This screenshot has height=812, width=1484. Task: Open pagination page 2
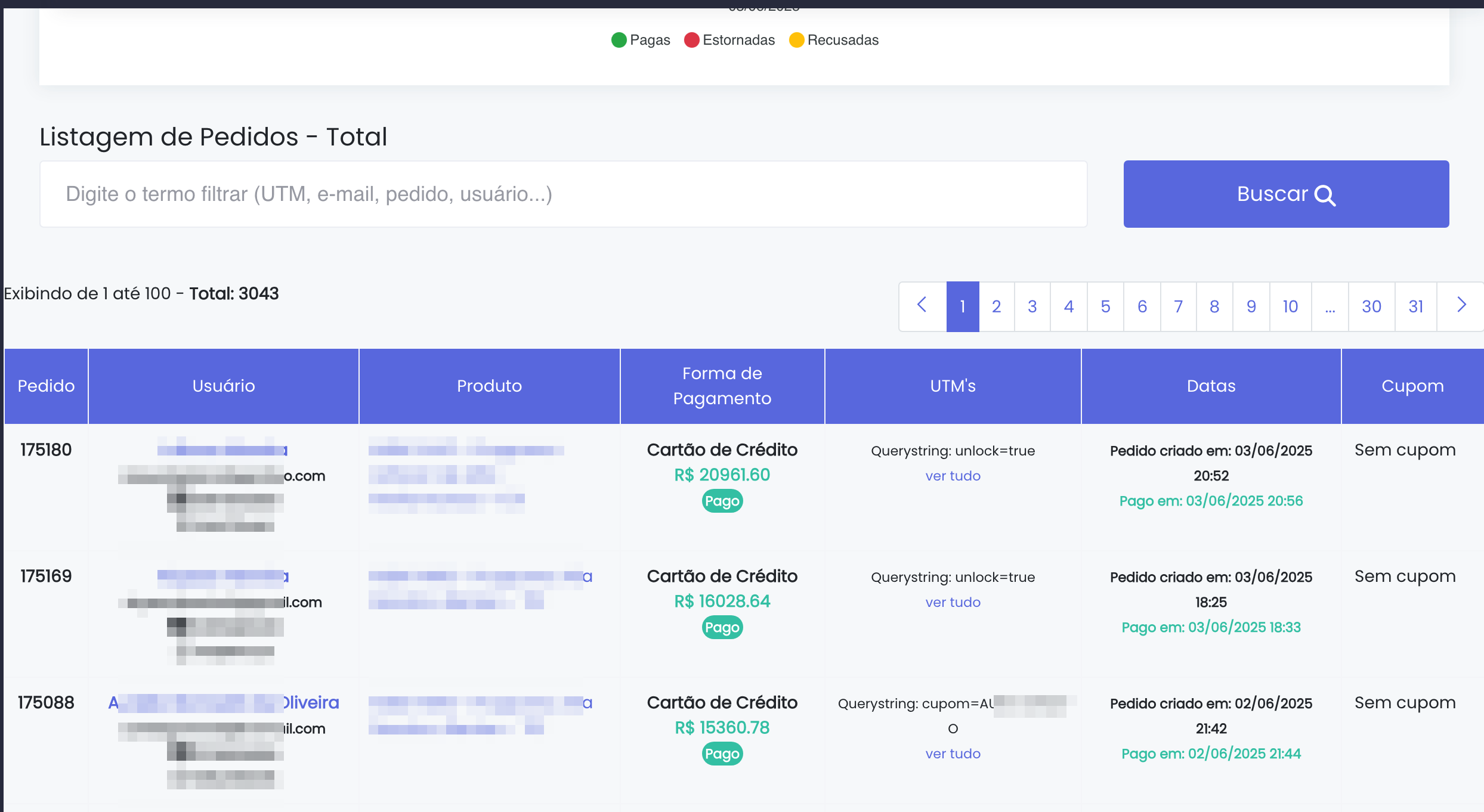point(996,306)
